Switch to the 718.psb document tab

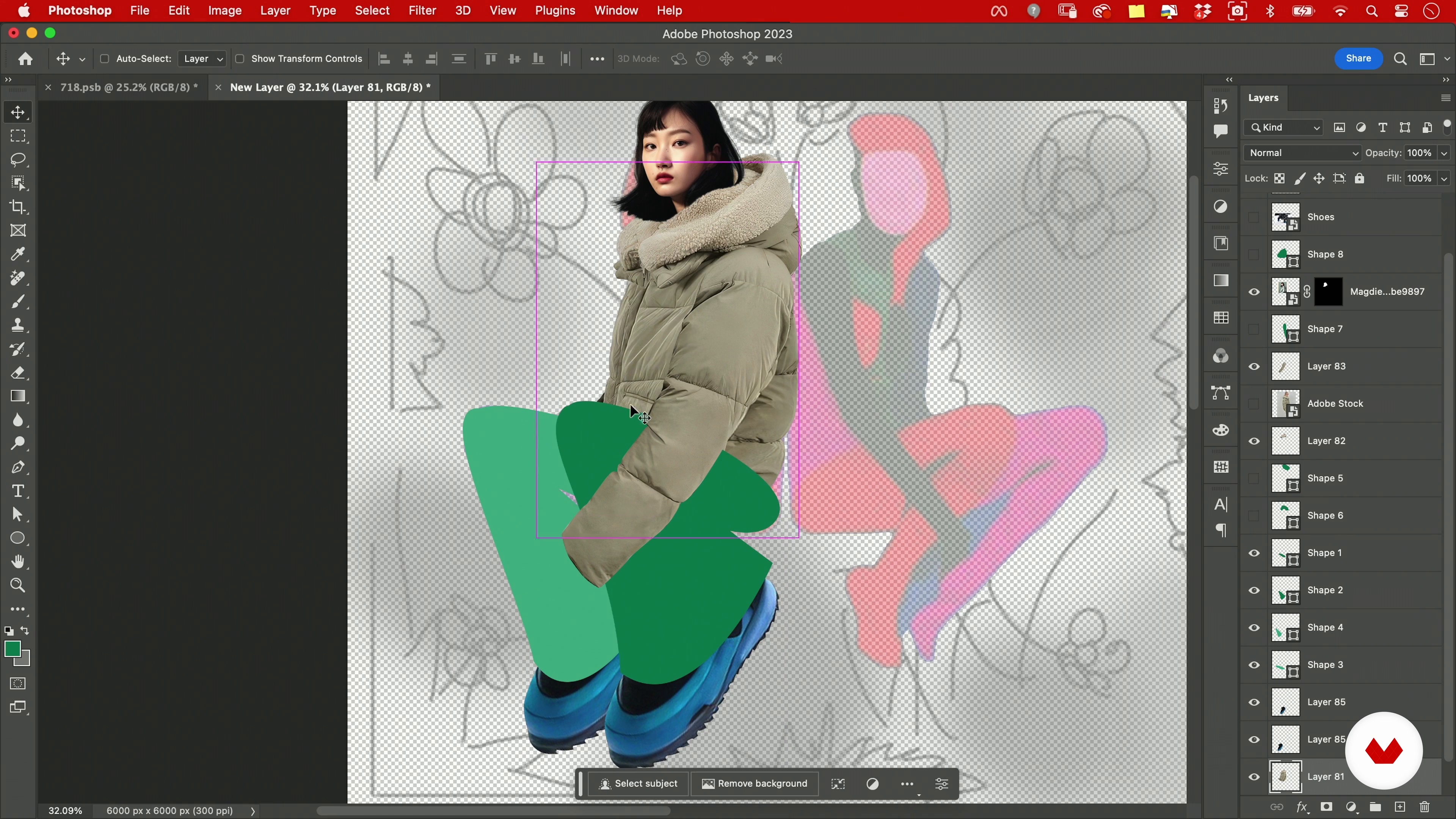(129, 87)
